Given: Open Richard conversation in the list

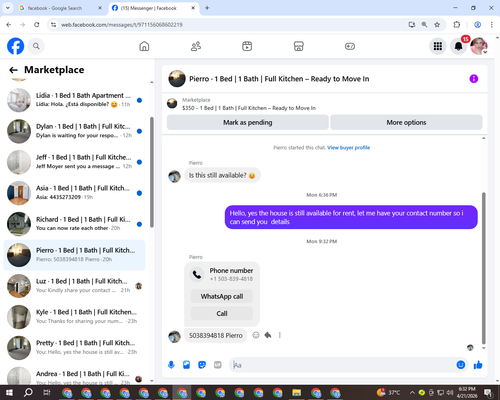Looking at the screenshot, I should click(74, 224).
